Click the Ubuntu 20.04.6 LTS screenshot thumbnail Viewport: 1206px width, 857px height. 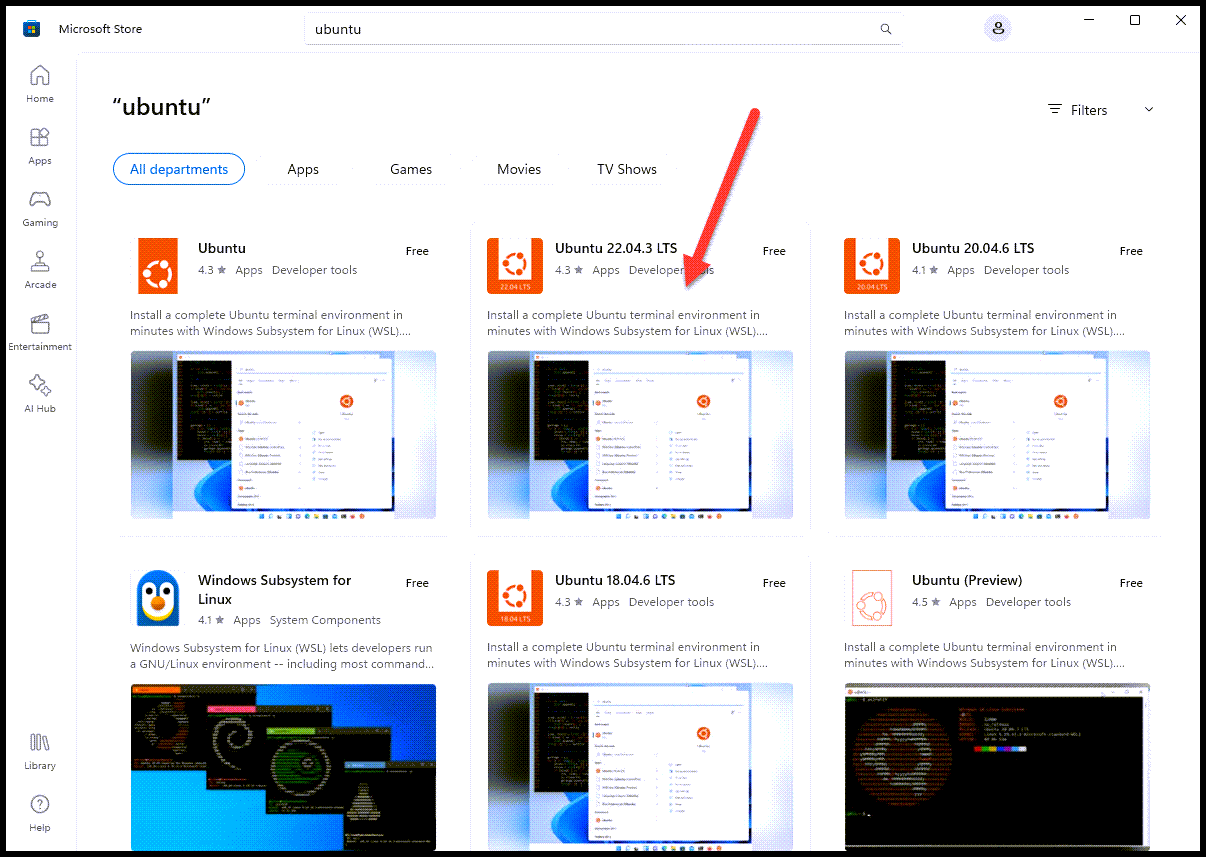tap(997, 434)
